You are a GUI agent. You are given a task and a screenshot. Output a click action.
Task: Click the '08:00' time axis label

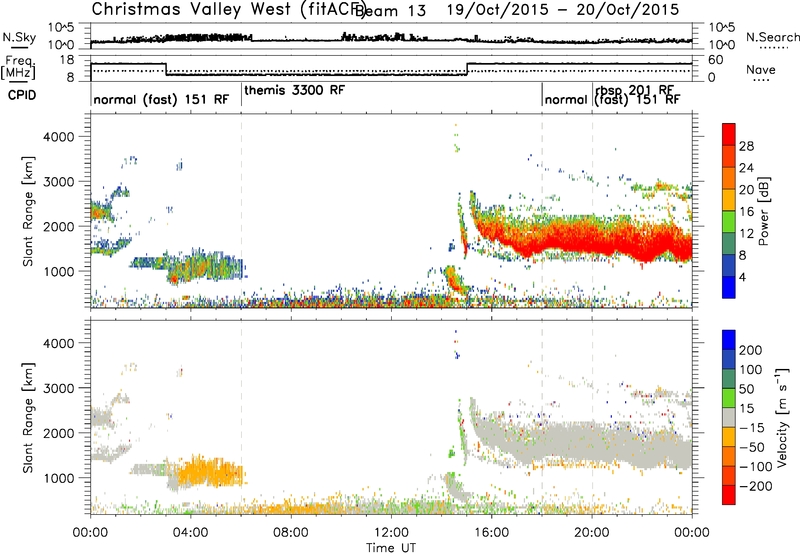[x=291, y=533]
